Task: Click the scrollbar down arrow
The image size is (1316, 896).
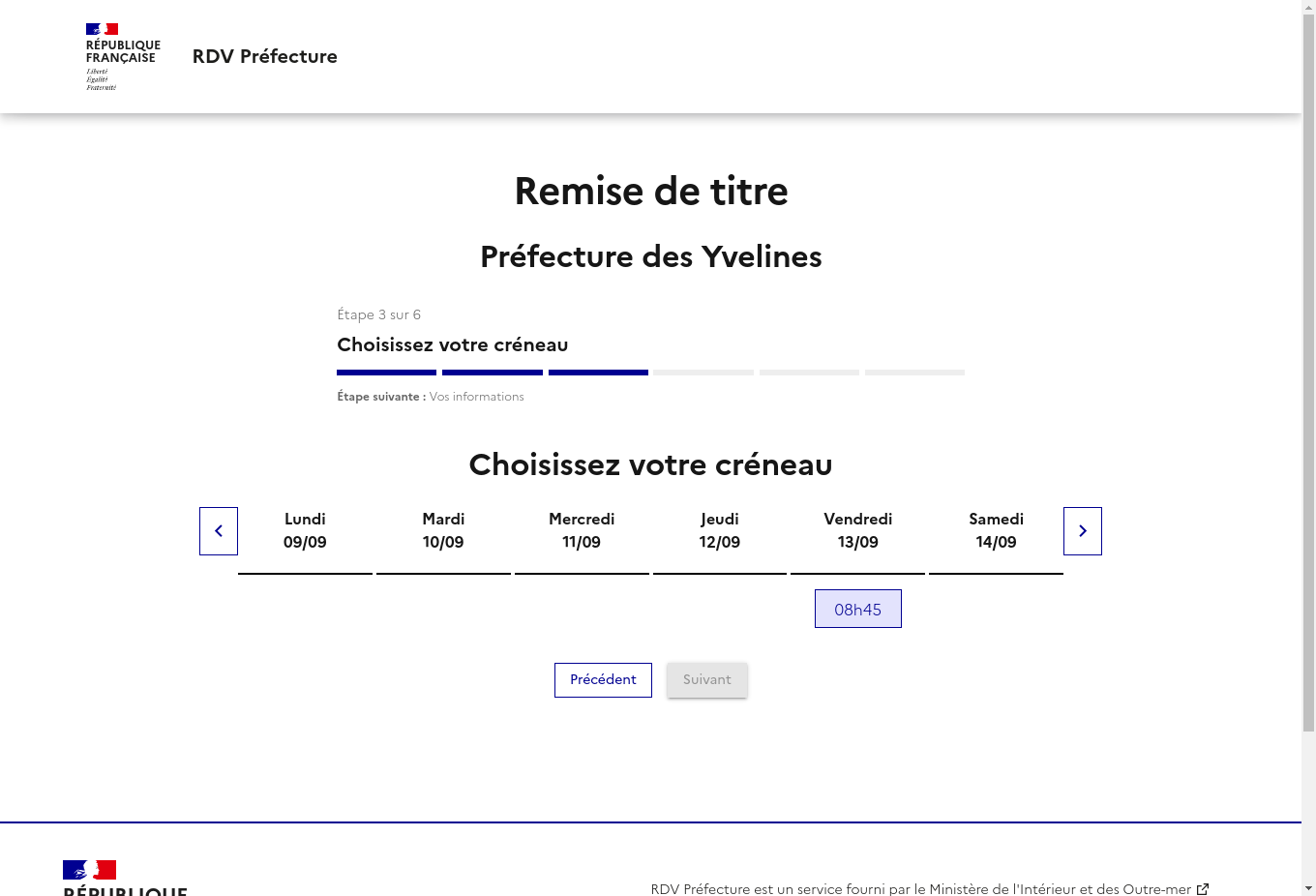Action: [1308, 888]
